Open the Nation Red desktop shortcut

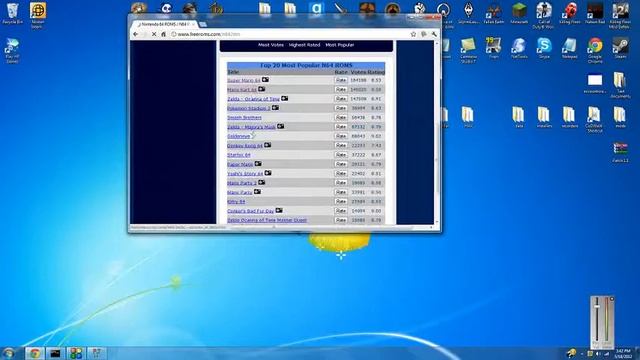[x=595, y=13]
